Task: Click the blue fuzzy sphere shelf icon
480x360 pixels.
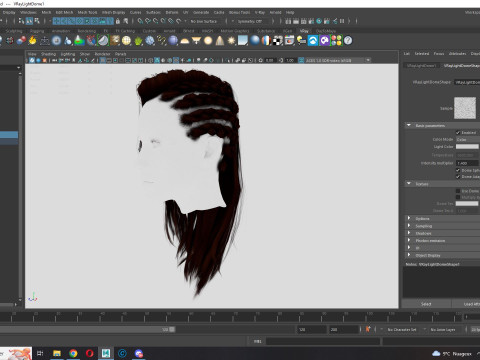Action: click(x=150, y=41)
